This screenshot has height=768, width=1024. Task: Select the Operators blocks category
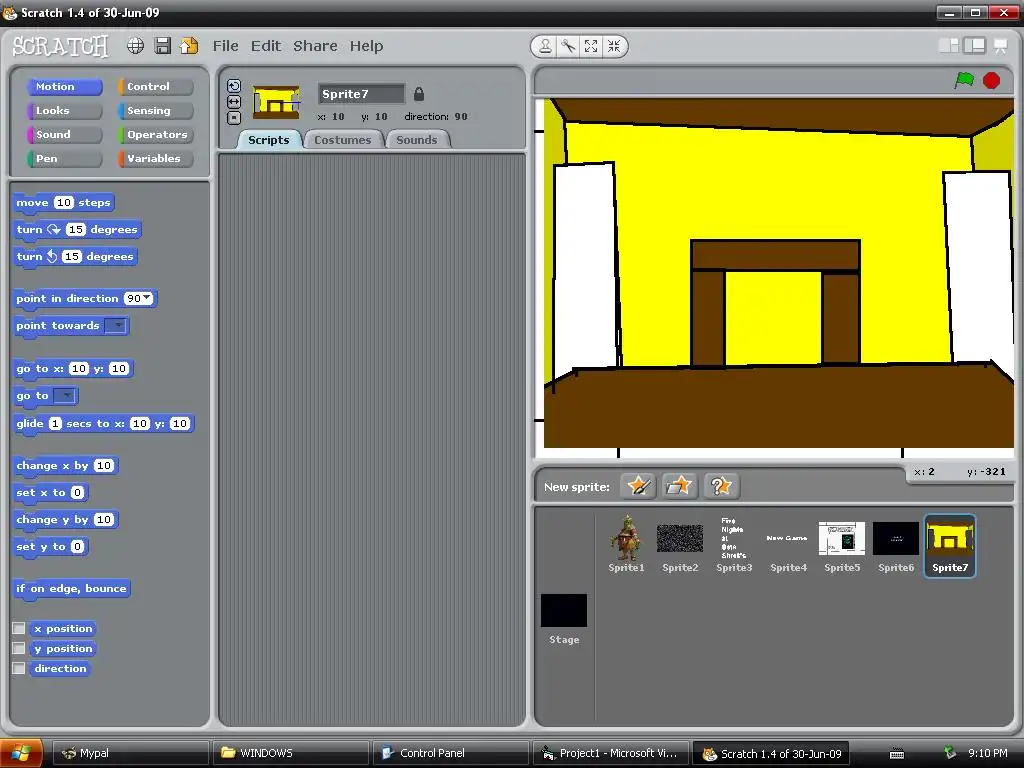tap(155, 135)
